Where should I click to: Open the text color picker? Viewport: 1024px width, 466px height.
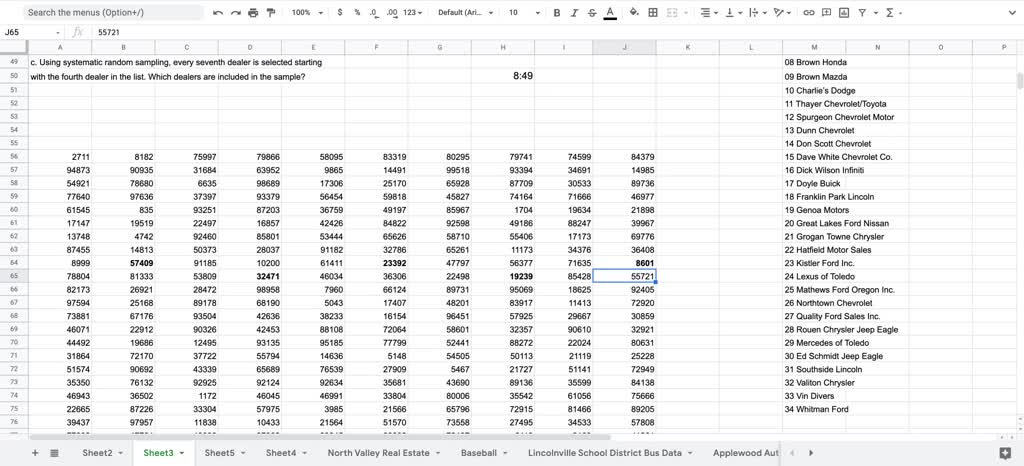click(x=610, y=13)
